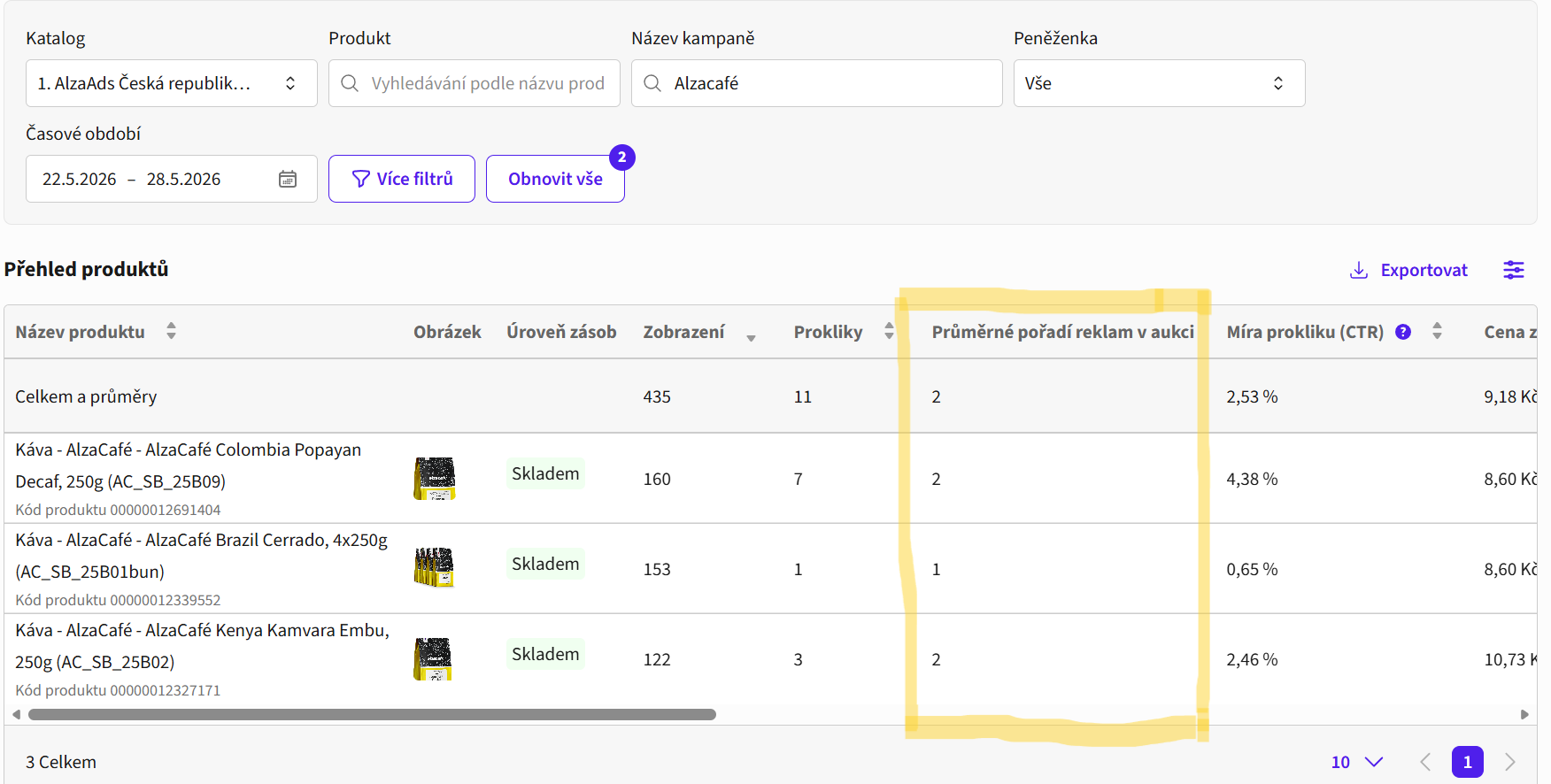
Task: Open the Více filtrů button
Action: [x=402, y=179]
